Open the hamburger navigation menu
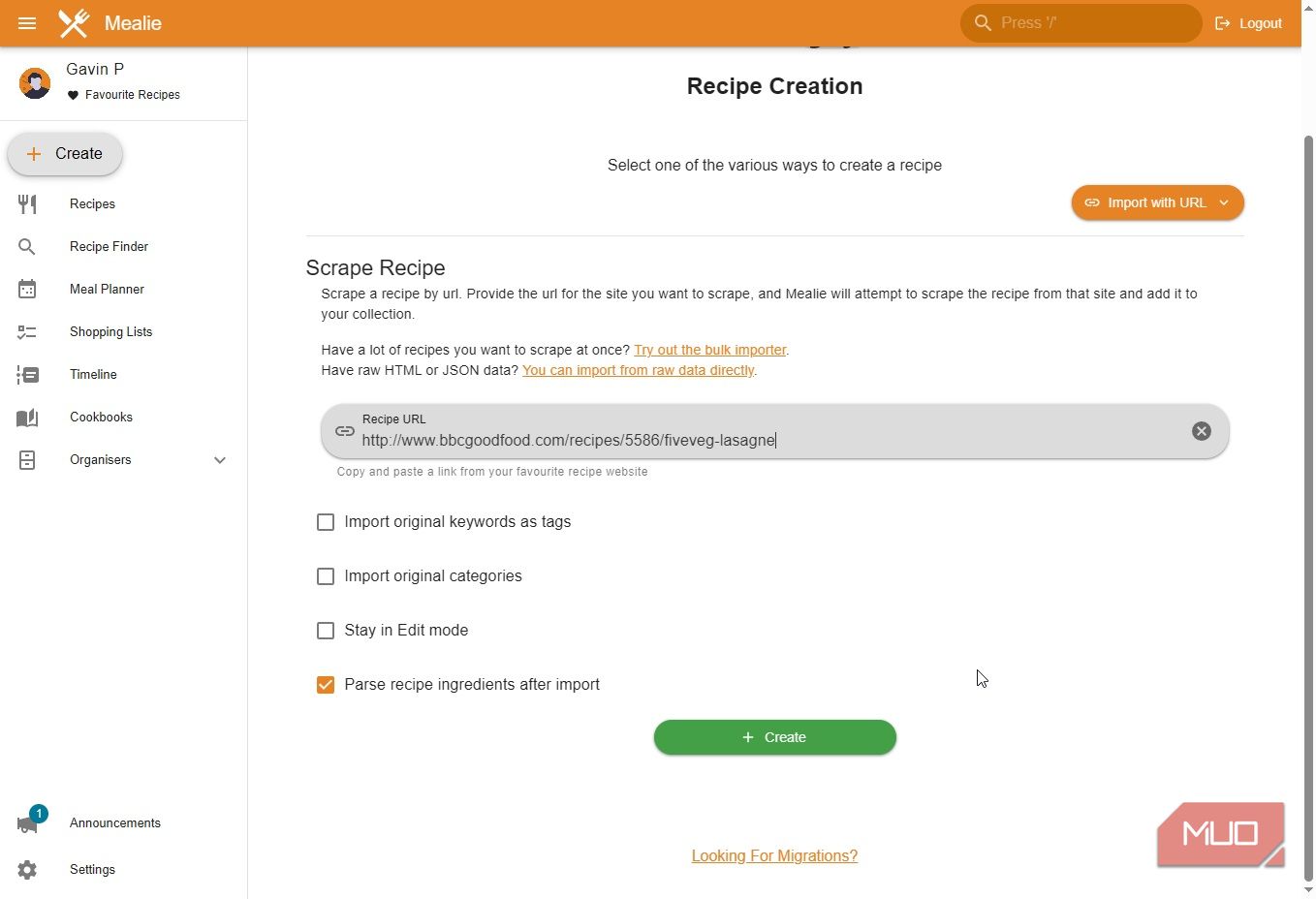The width and height of the screenshot is (1316, 899). coord(27,23)
